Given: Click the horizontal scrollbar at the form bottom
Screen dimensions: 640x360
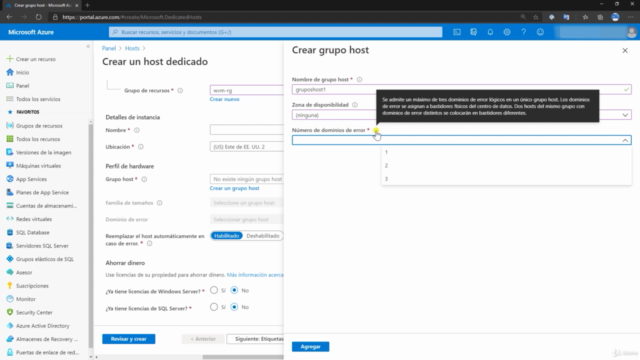Looking at the screenshot, I should point(243,357).
